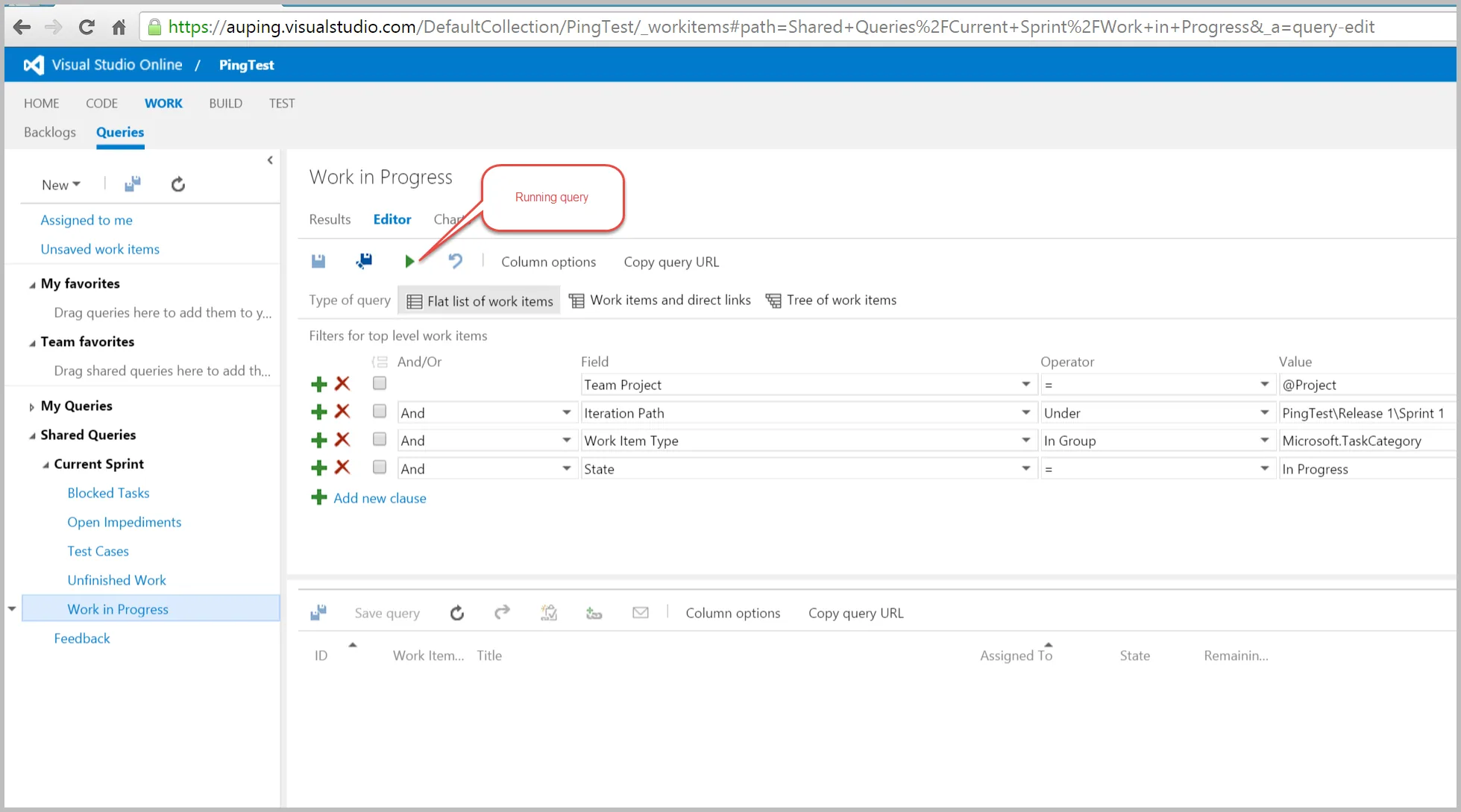Open the BUILD hub

[x=225, y=104]
